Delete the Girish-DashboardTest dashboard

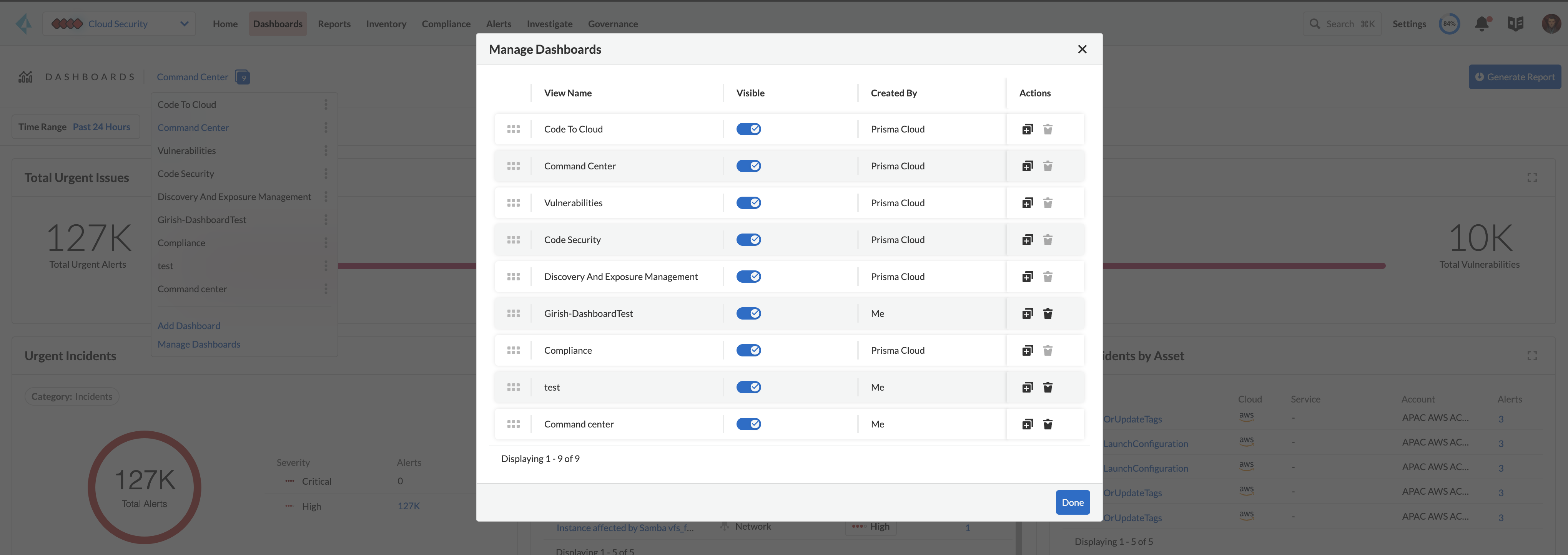pyautogui.click(x=1048, y=314)
